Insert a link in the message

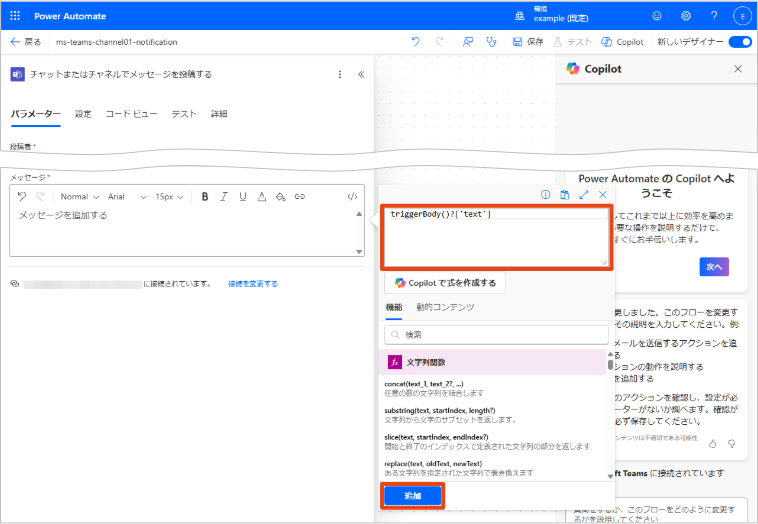pyautogui.click(x=300, y=197)
